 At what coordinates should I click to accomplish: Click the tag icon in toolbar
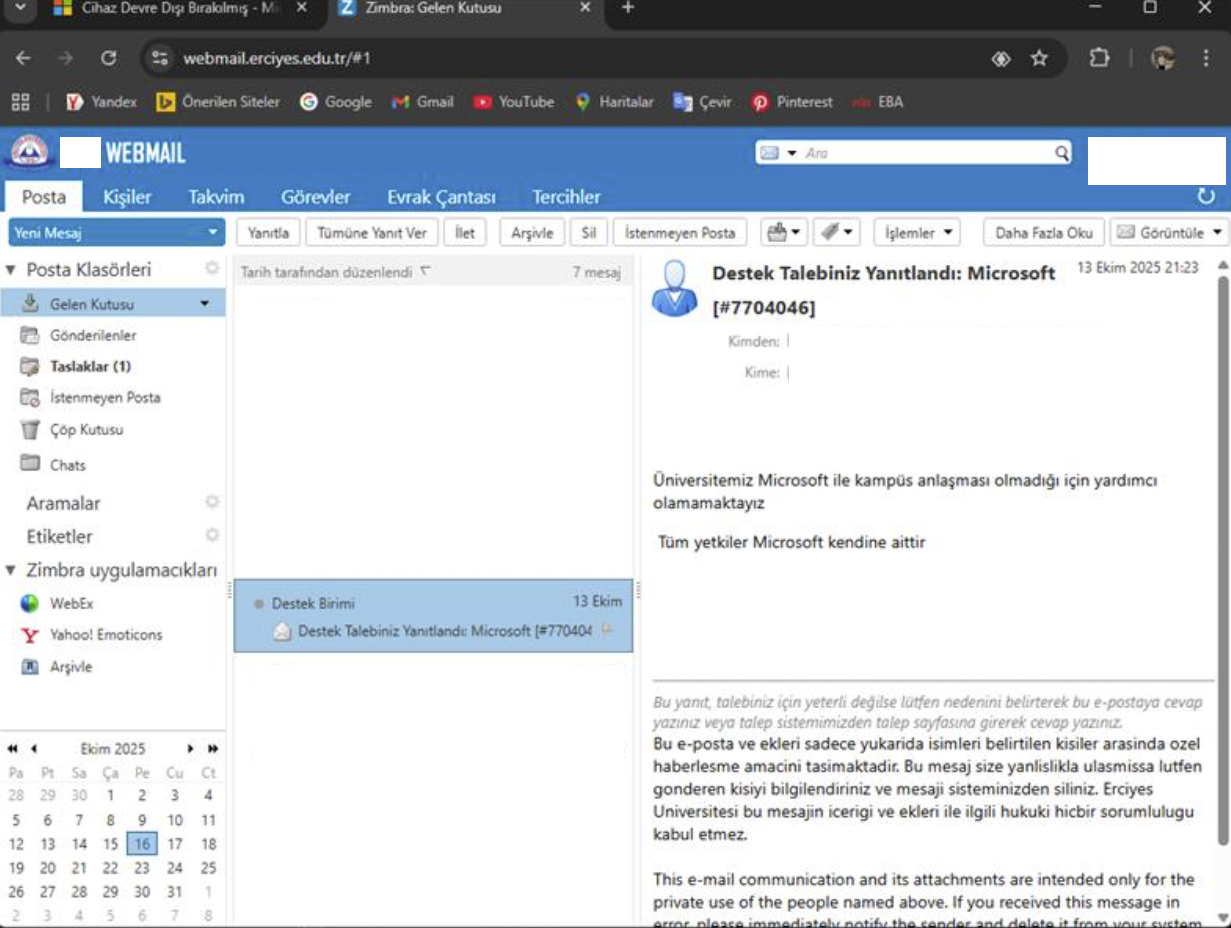pos(829,232)
